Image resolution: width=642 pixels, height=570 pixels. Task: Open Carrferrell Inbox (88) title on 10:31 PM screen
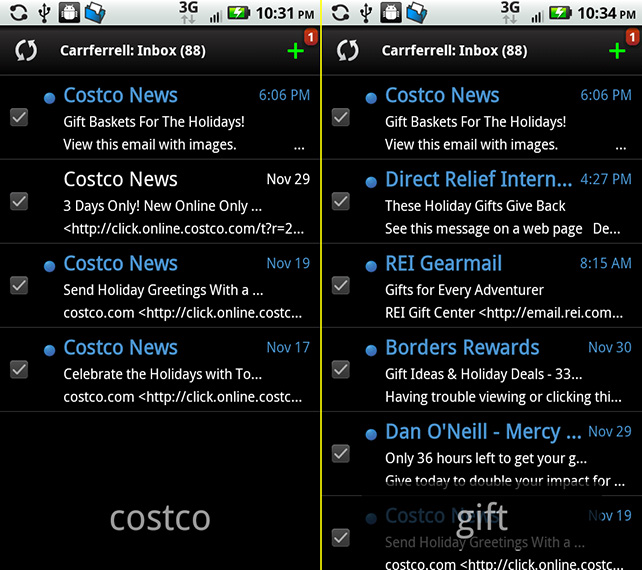coord(133,51)
